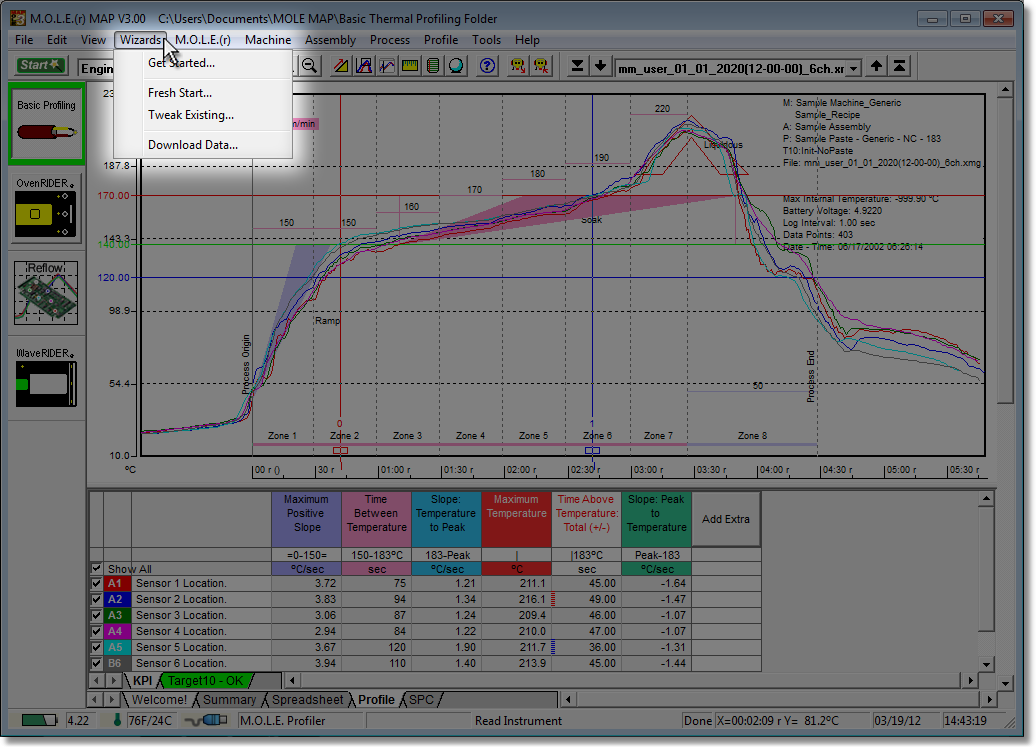Toggle the Sensor 2 Location checkbox
1036x749 pixels.
pos(96,600)
